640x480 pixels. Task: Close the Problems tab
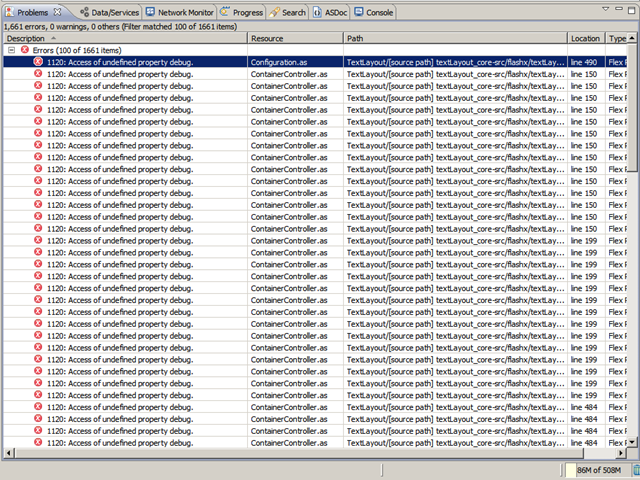point(58,12)
